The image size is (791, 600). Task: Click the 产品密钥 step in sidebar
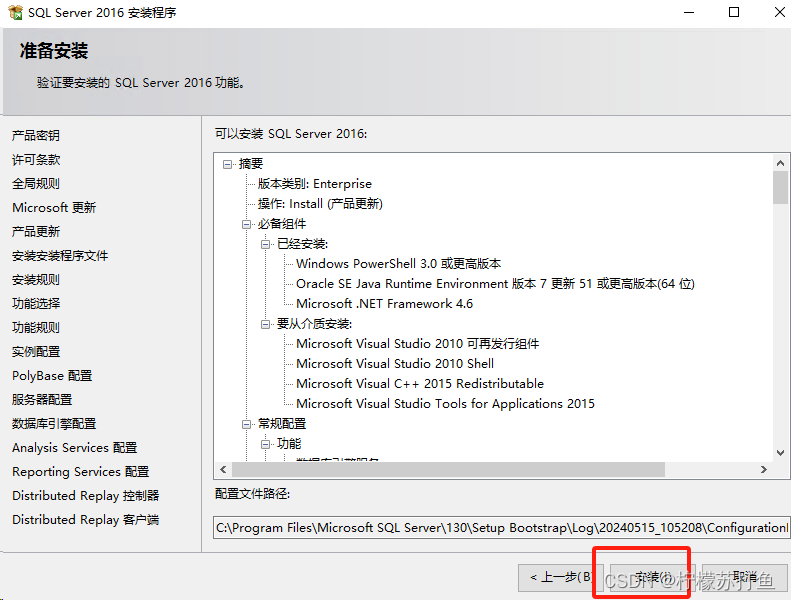tap(36, 136)
